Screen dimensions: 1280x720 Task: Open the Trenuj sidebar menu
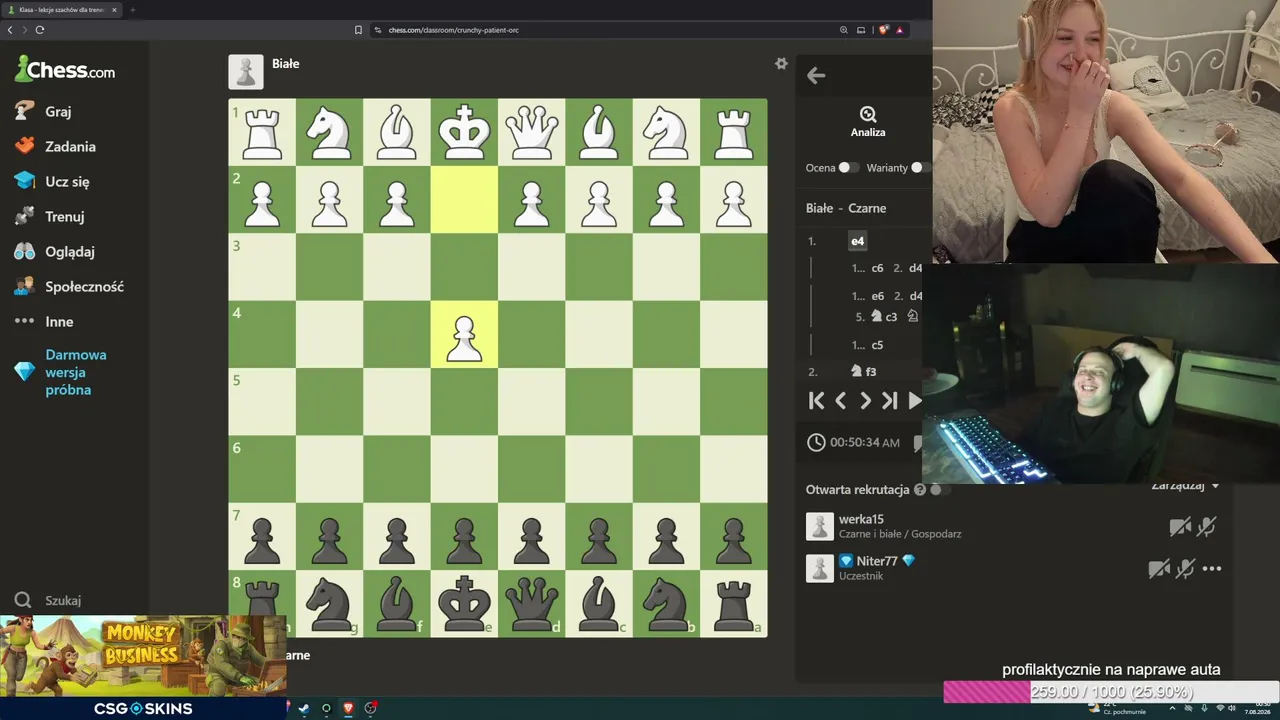[50, 216]
